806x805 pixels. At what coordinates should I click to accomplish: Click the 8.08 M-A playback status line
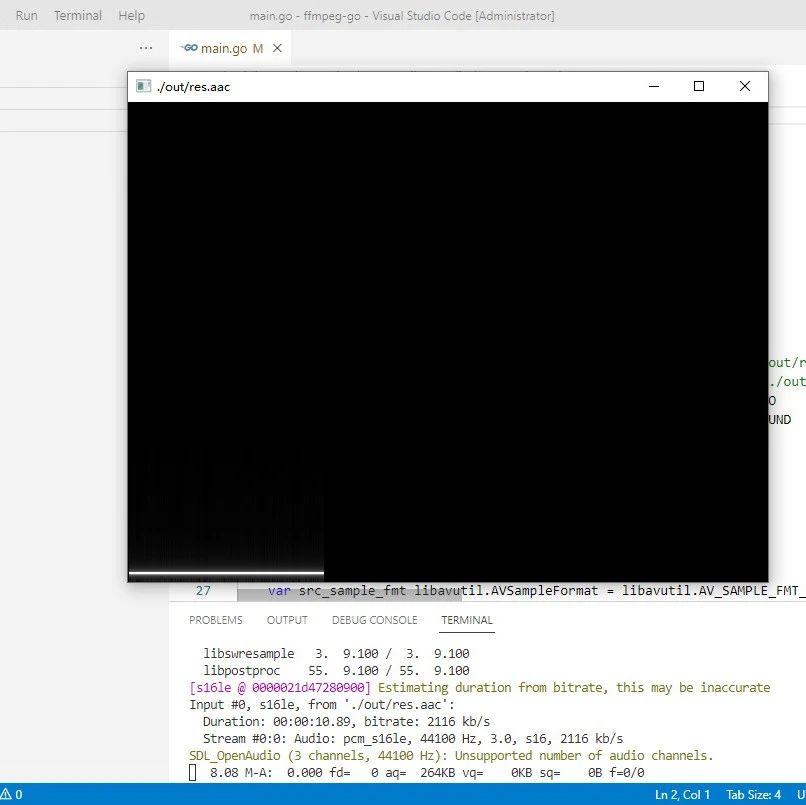tap(427, 772)
